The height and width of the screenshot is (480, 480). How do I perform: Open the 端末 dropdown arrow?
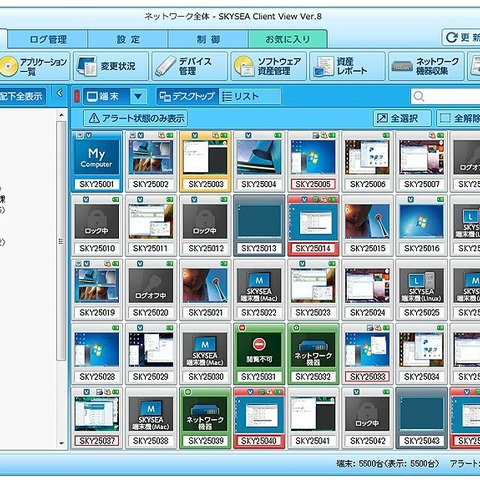coord(138,97)
